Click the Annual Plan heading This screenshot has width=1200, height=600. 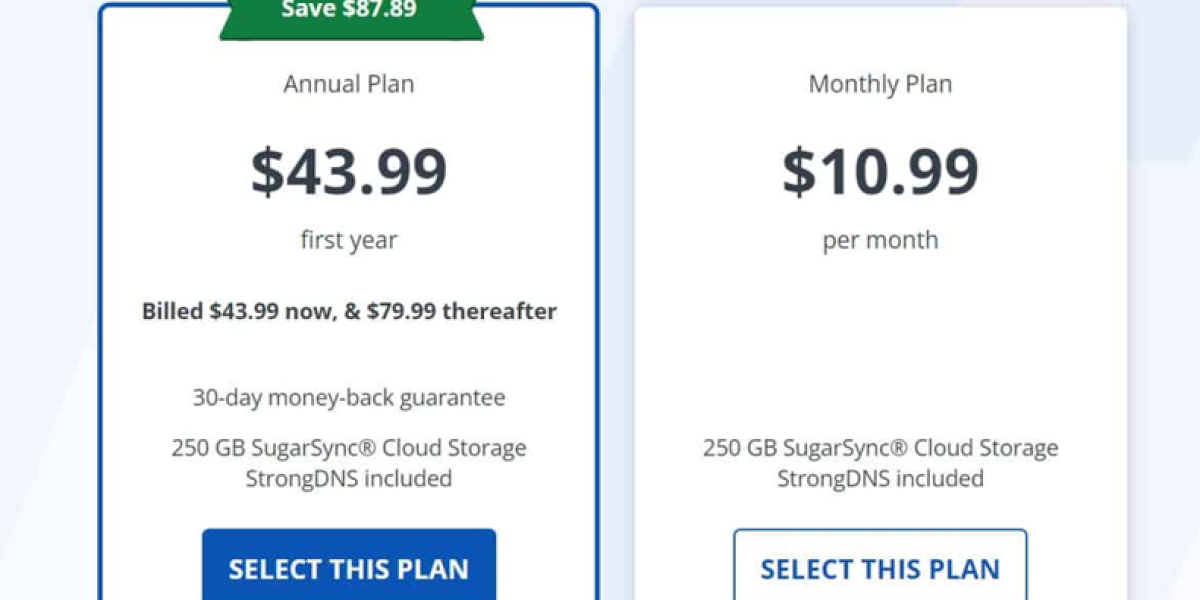click(x=349, y=84)
